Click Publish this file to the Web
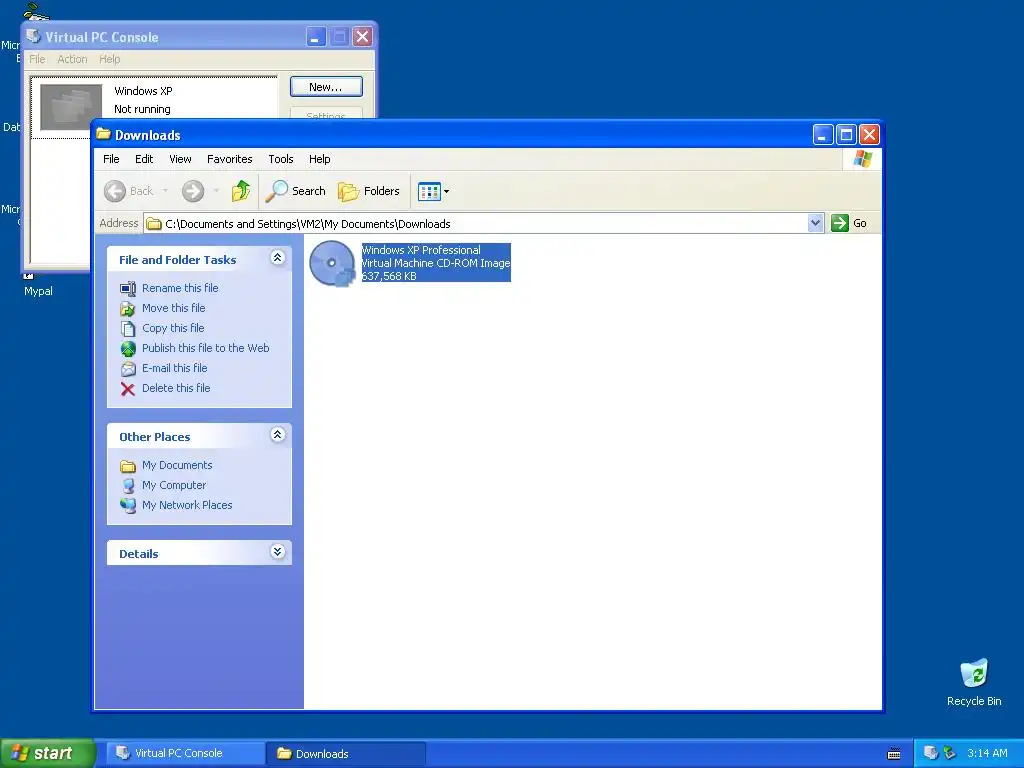 [206, 348]
